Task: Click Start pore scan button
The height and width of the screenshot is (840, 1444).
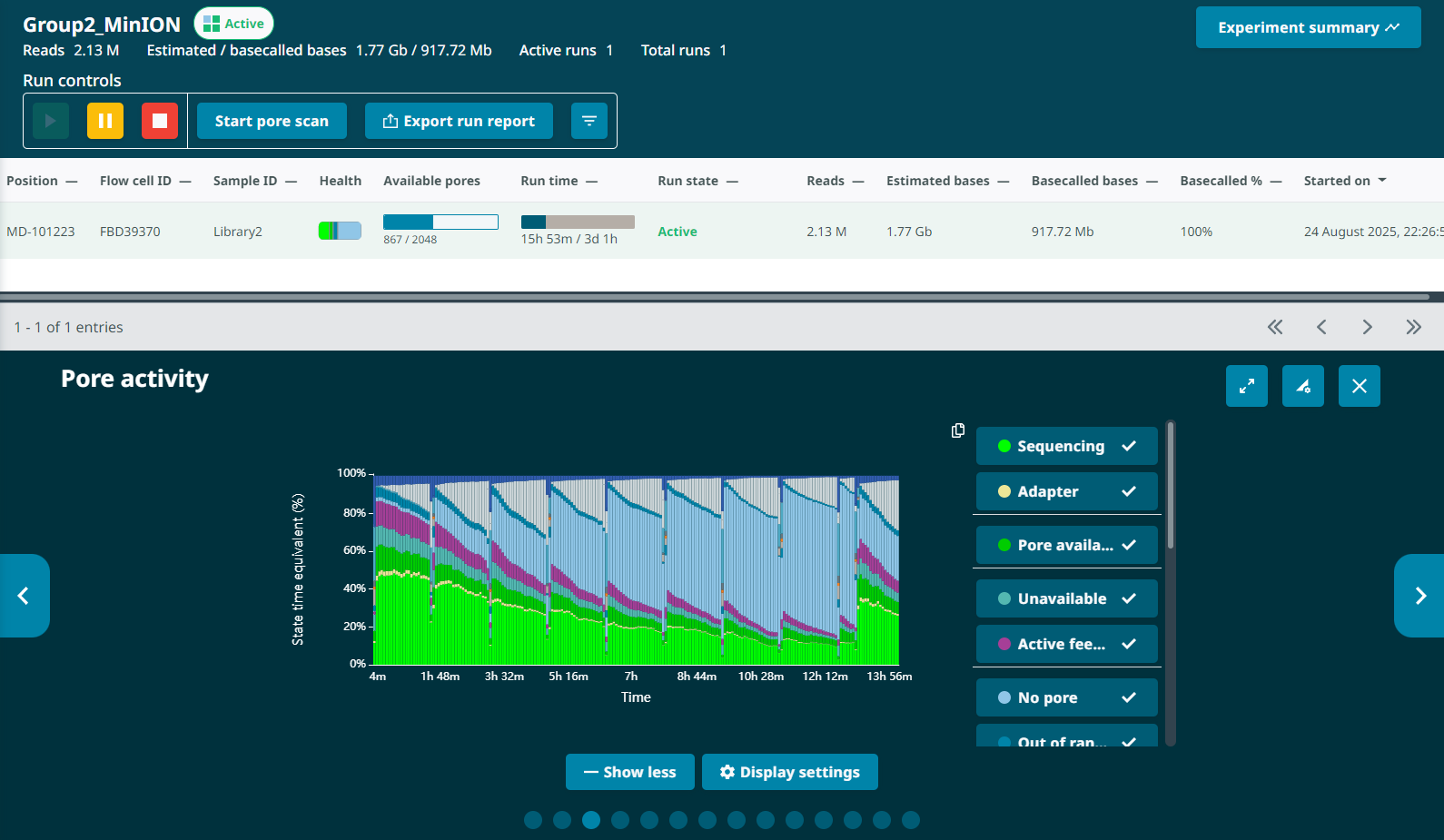Action: point(272,121)
